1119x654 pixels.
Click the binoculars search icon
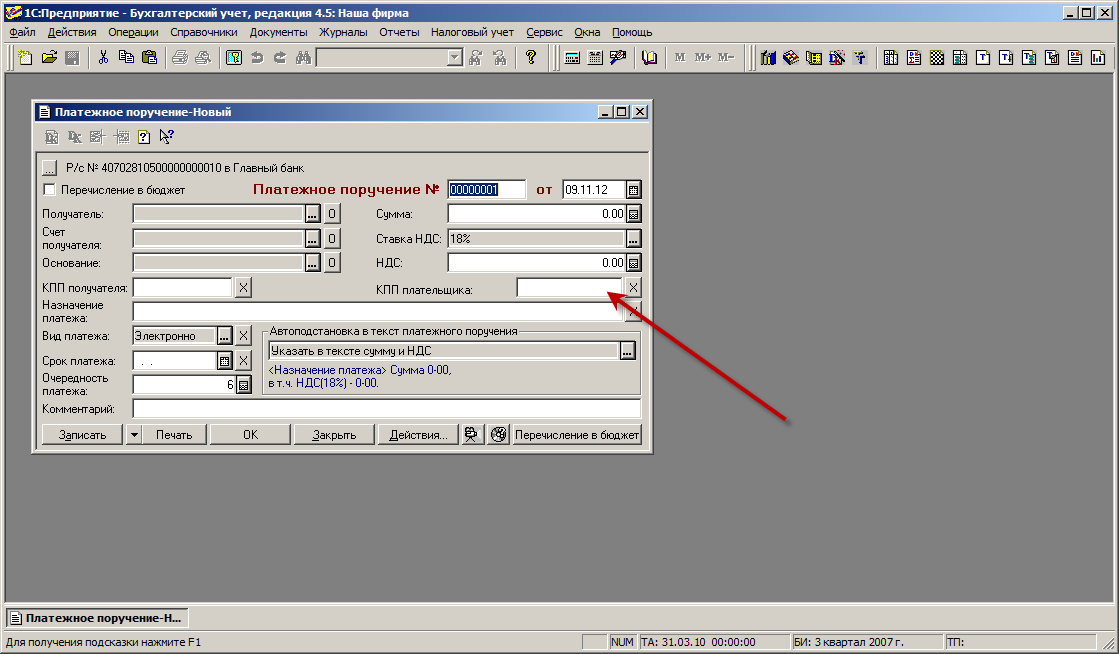pos(304,57)
